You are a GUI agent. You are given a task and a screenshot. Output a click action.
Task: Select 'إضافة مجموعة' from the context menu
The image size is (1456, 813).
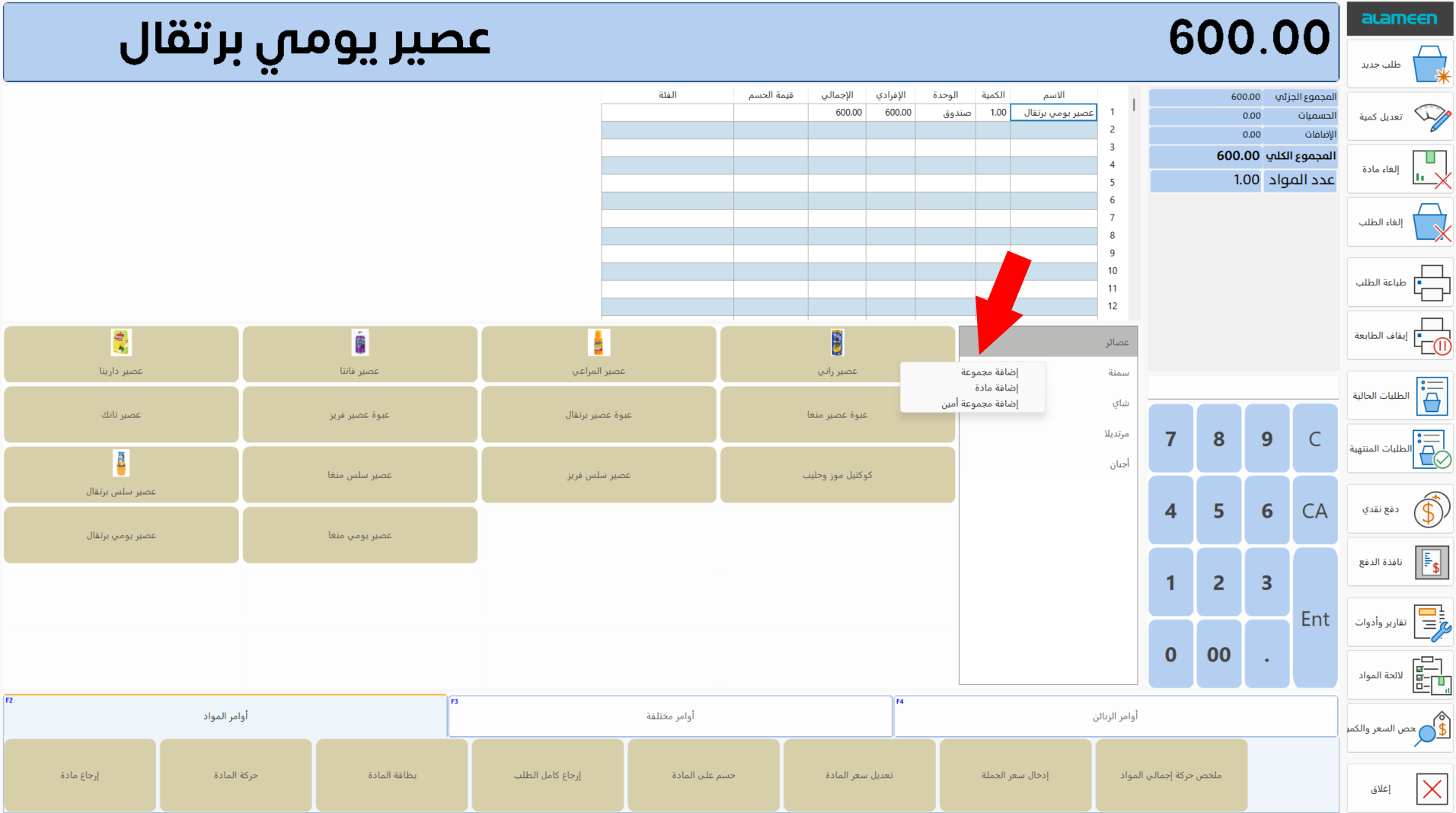[x=988, y=372]
